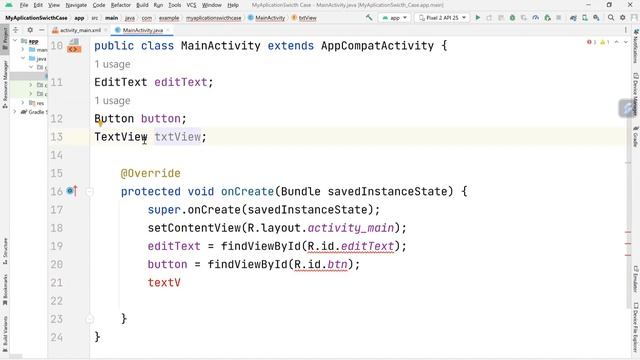Hide the Project panel with minus icon
This screenshot has width=640, height=360.
[x=42, y=30]
